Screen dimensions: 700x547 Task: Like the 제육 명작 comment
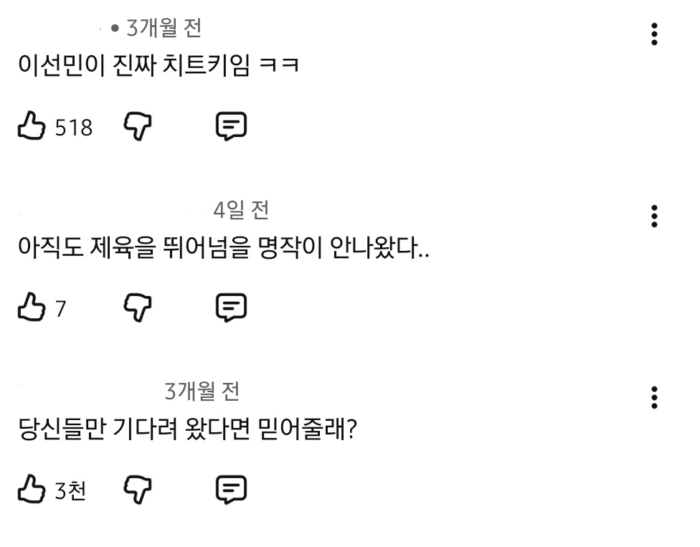tap(32, 307)
